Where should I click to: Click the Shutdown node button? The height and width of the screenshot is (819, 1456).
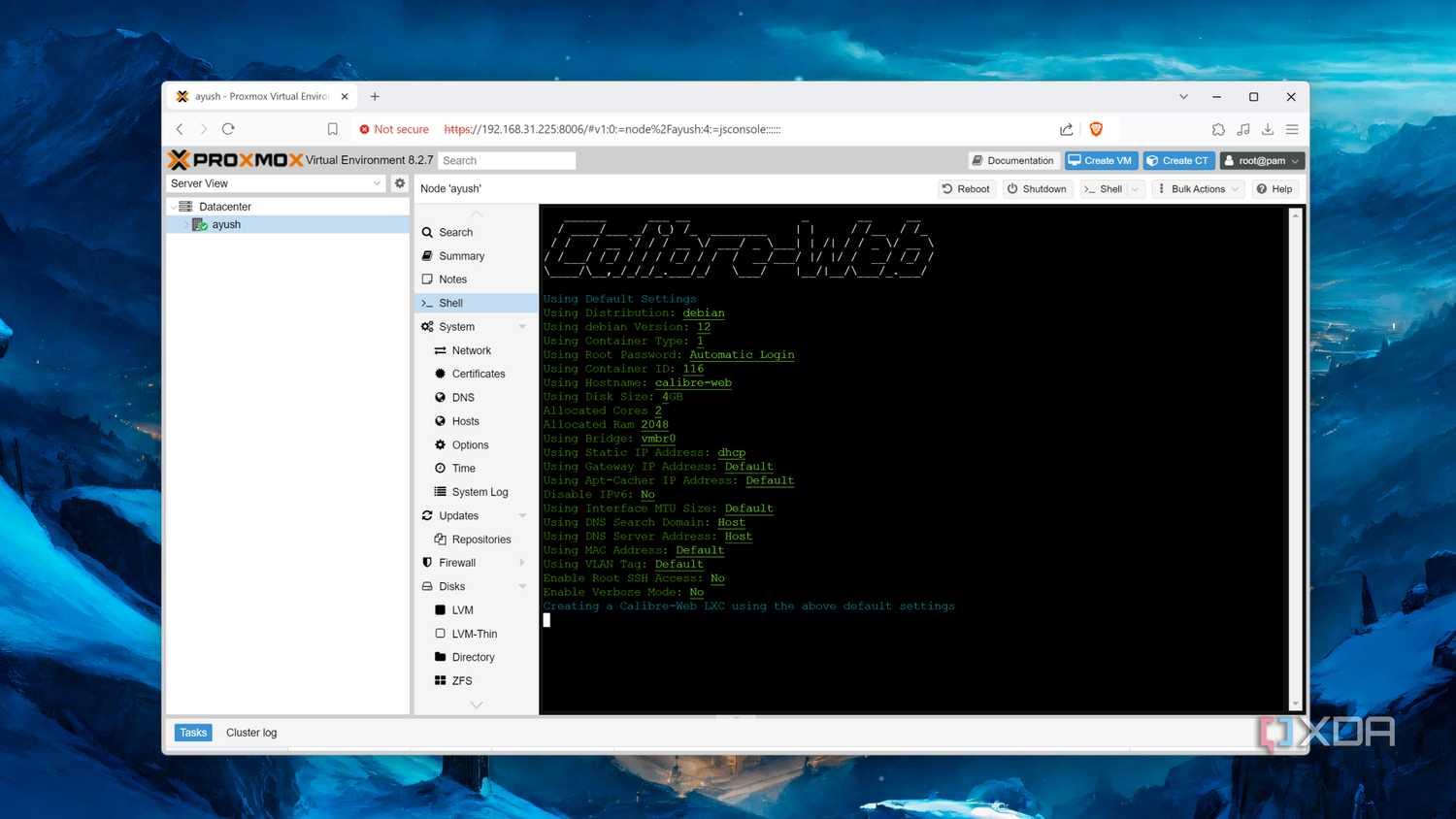tap(1037, 189)
